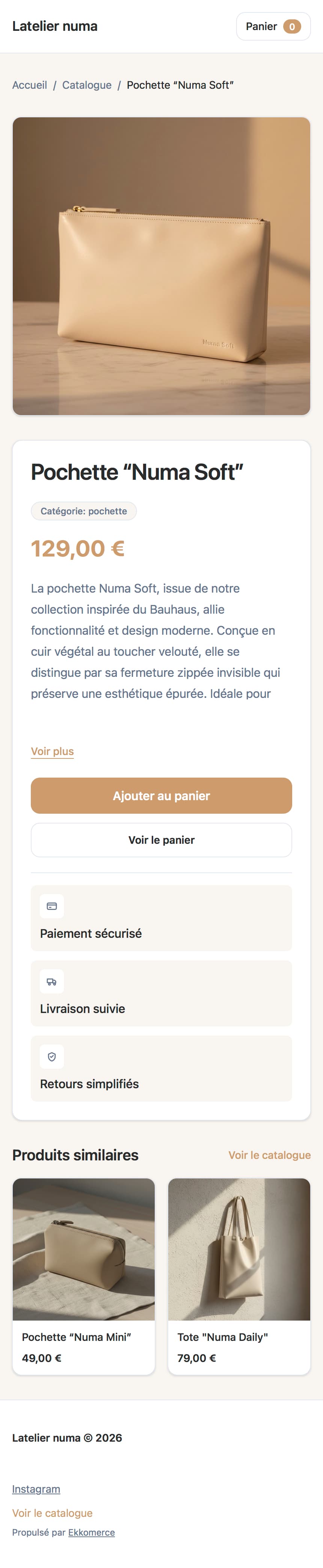Image resolution: width=323 pixels, height=1568 pixels.
Task: Expand the description with Voir plus
Action: [x=52, y=751]
